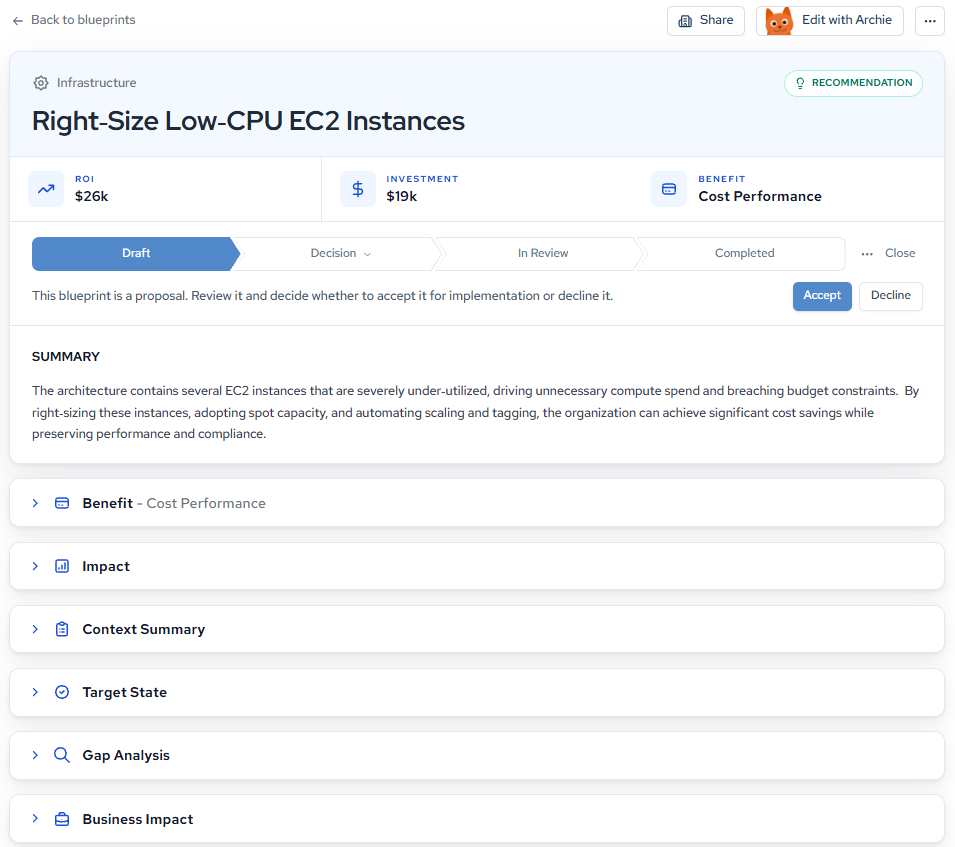This screenshot has height=847, width=955.
Task: Open the stage bar ellipsis menu
Action: (867, 253)
